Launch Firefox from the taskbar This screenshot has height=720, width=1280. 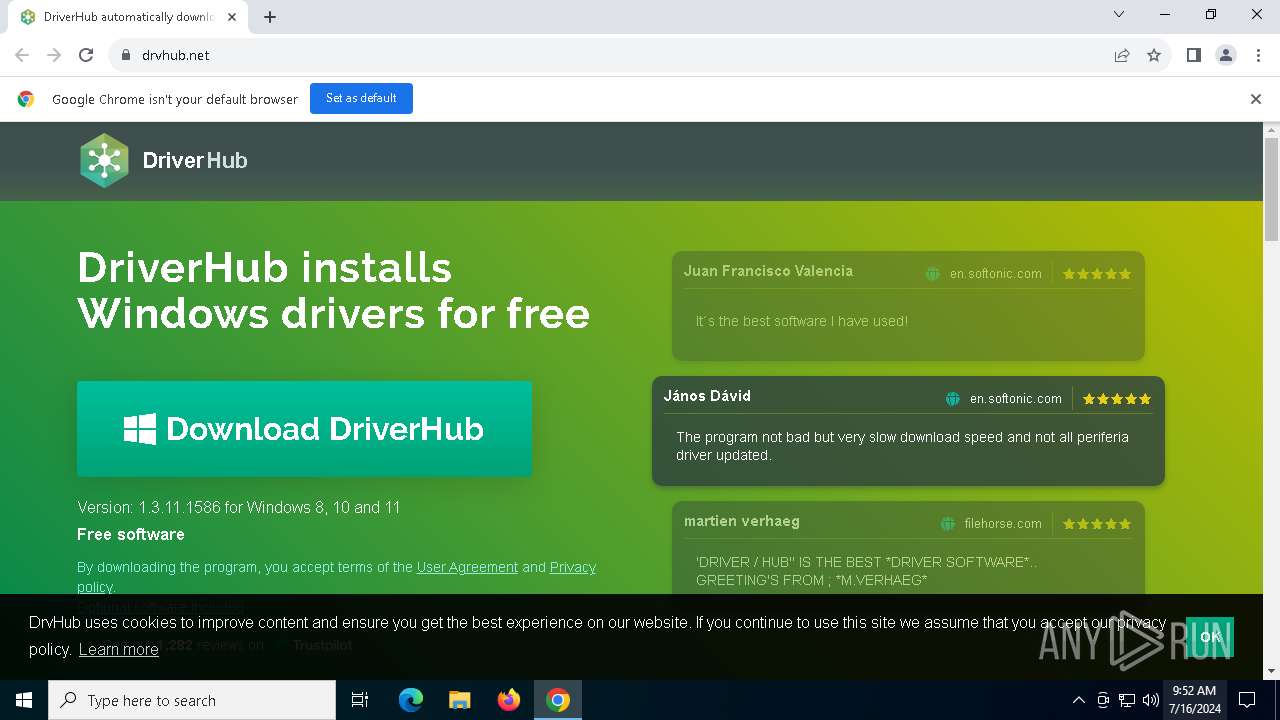click(x=509, y=700)
